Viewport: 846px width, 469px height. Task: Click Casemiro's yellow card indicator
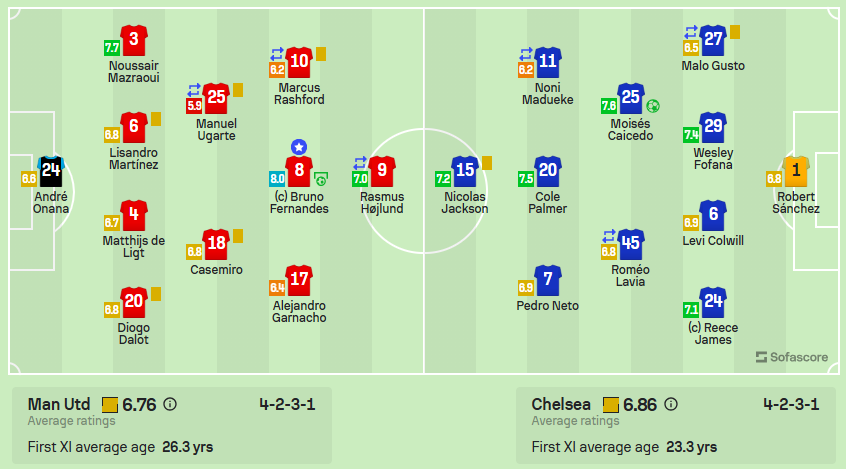click(x=238, y=236)
